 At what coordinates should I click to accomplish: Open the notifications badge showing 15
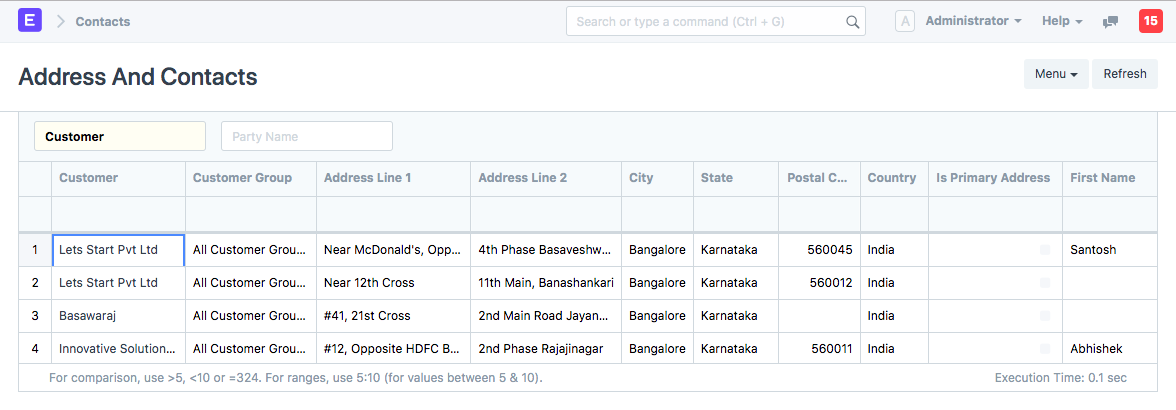[x=1149, y=21]
